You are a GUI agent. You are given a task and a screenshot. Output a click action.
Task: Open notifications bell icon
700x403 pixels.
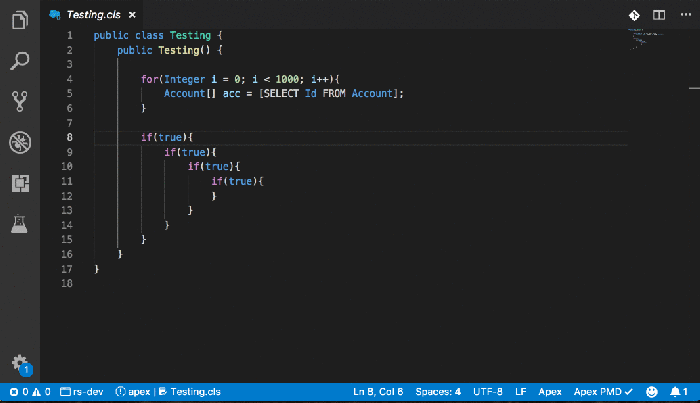pos(679,392)
